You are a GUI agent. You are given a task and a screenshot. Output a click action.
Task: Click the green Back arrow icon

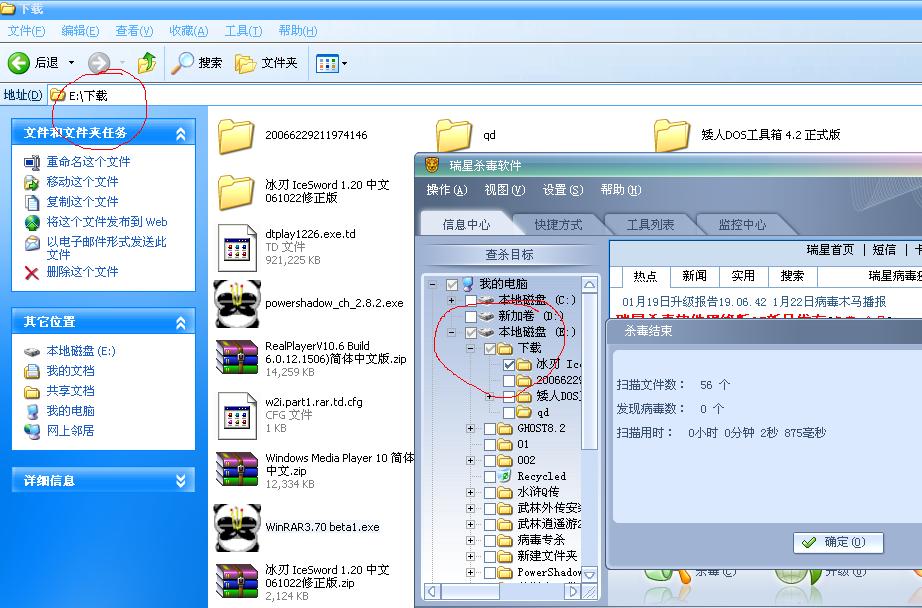click(x=18, y=62)
